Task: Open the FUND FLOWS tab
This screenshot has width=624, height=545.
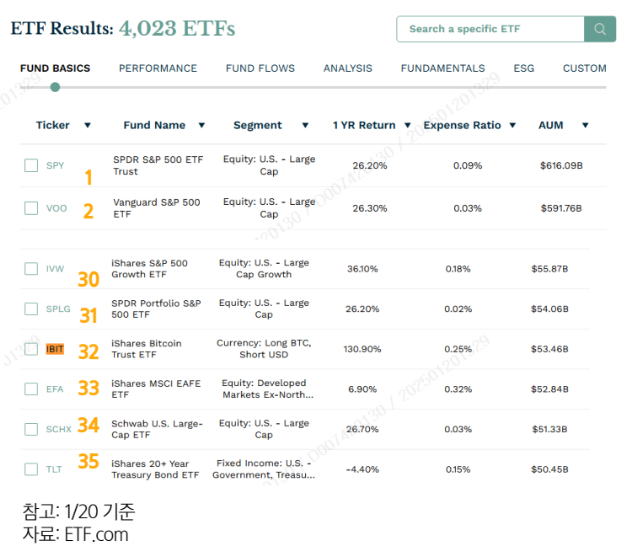Action: 260,69
